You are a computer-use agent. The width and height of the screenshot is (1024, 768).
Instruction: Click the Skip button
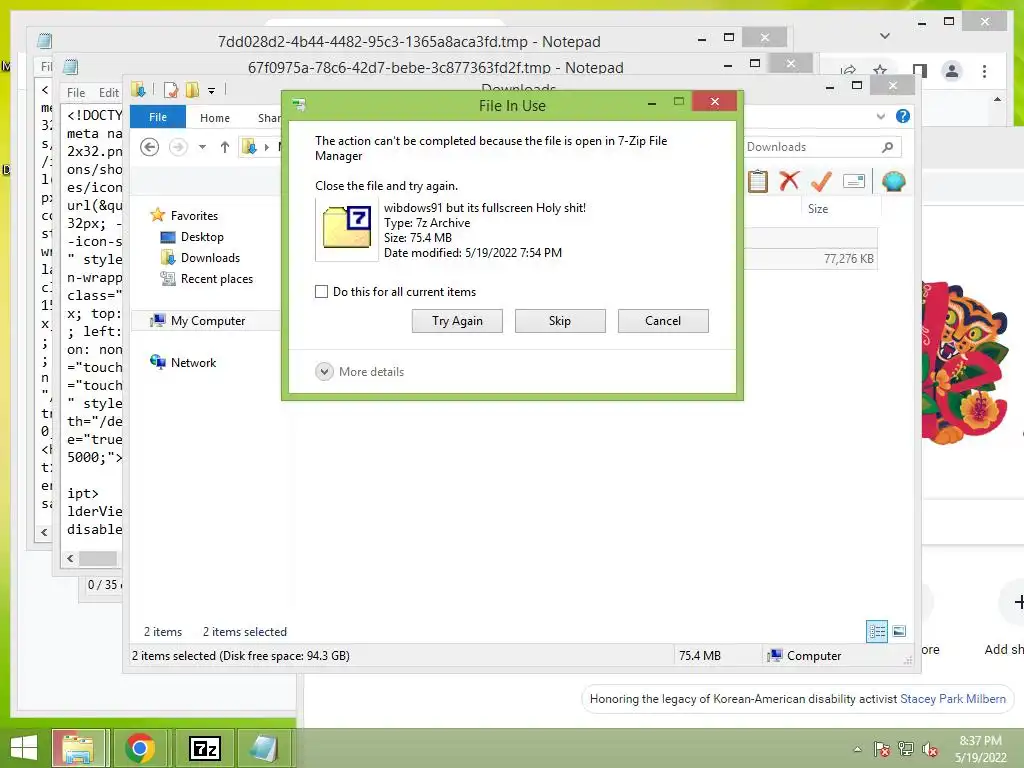pos(560,321)
